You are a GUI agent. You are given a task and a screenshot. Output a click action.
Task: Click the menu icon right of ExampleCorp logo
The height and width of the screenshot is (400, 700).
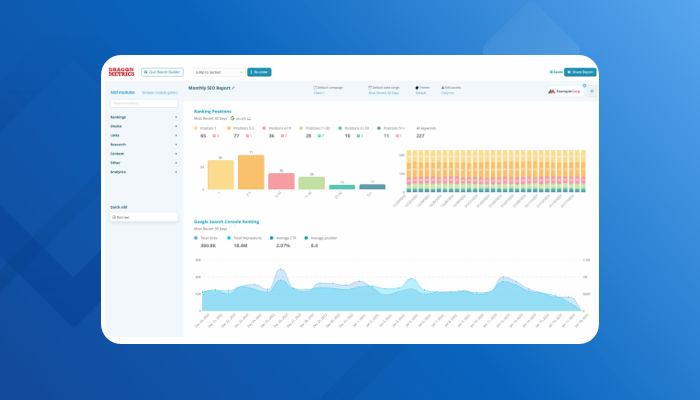coord(591,91)
